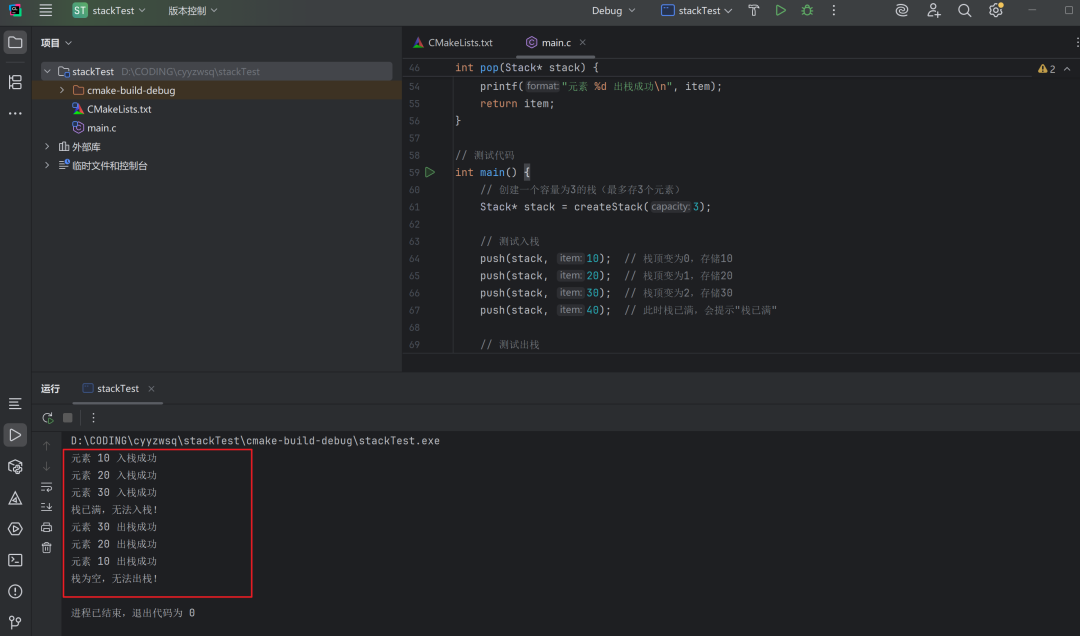Expand the cmake-build-debug folder
Viewport: 1080px width, 636px height.
tap(62, 90)
